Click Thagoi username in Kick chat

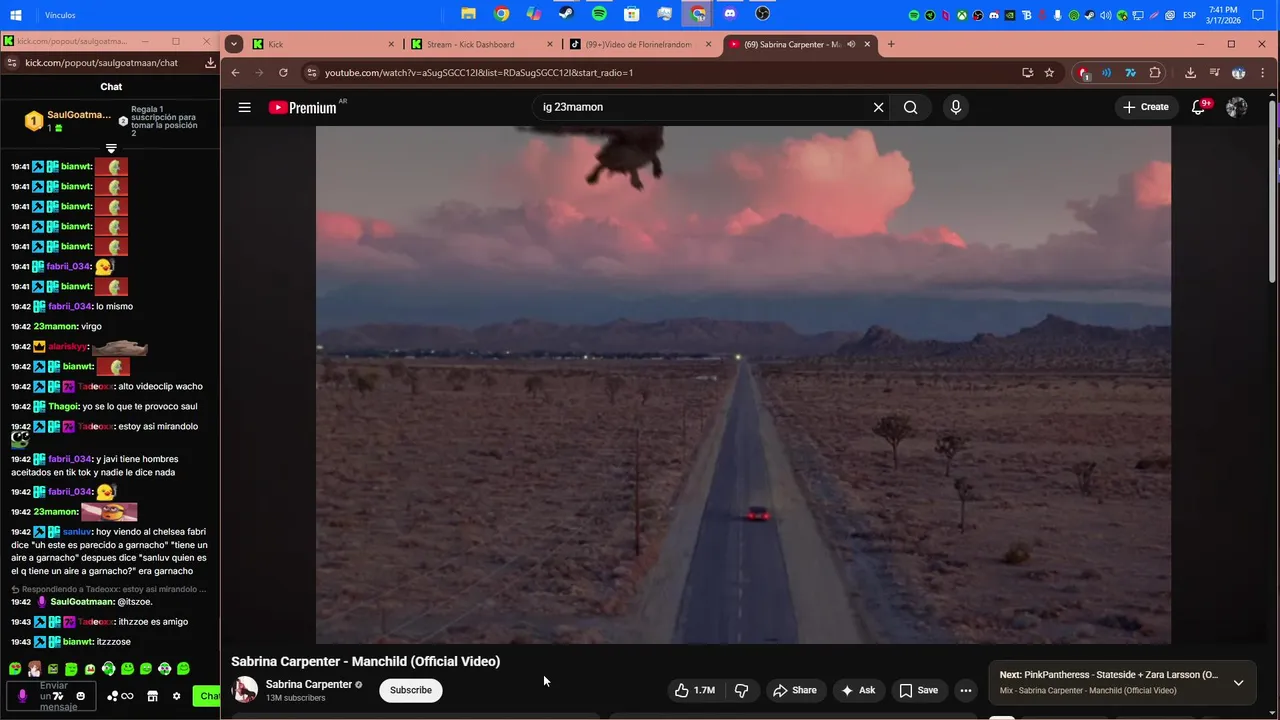(63, 407)
